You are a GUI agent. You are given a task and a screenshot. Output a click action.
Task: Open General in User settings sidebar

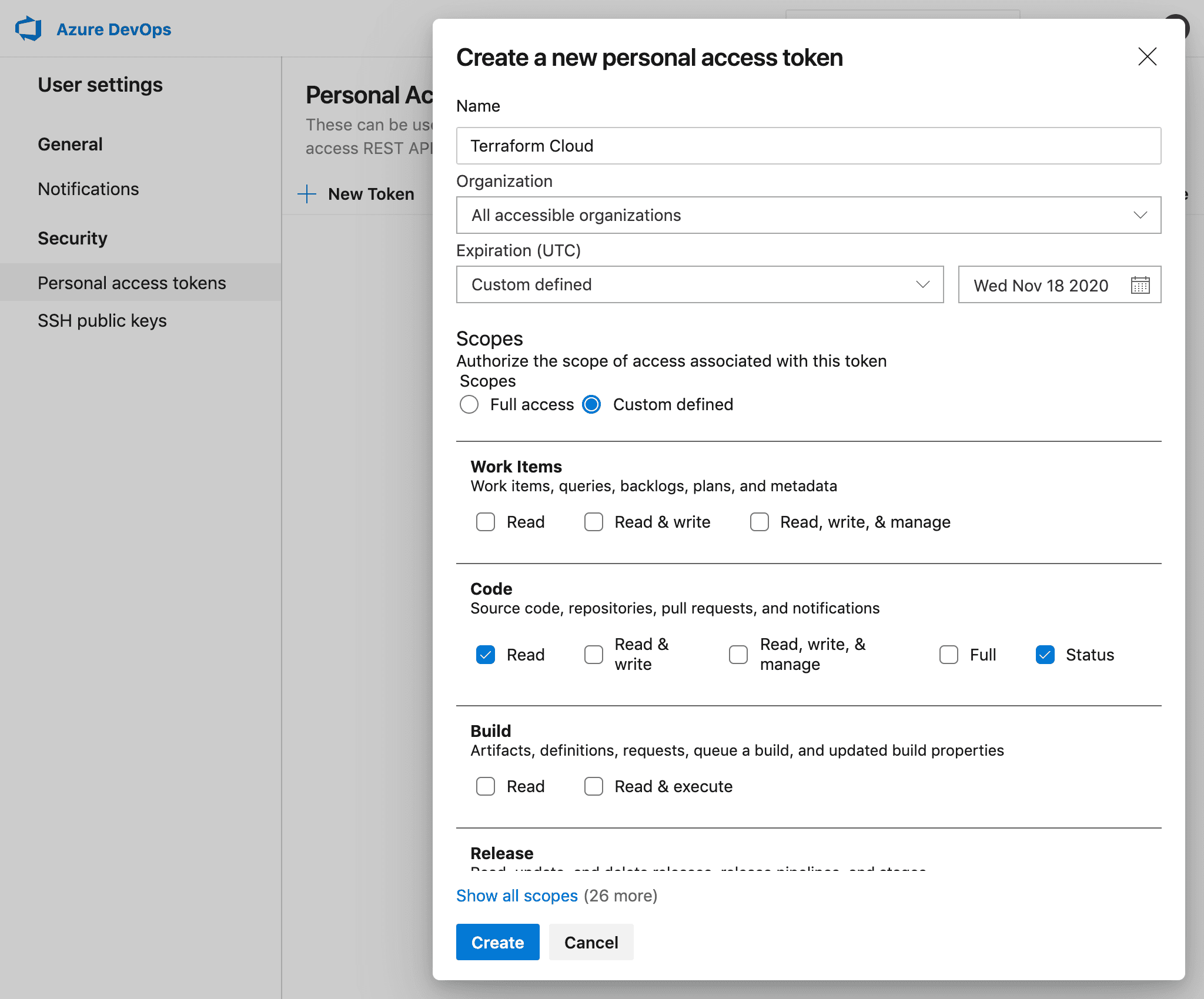(70, 144)
